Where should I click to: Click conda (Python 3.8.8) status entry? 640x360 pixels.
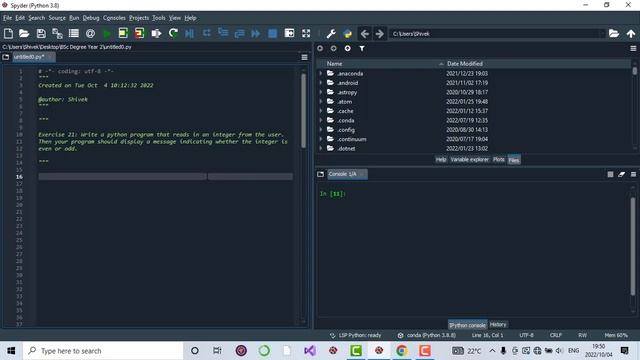pyautogui.click(x=427, y=335)
